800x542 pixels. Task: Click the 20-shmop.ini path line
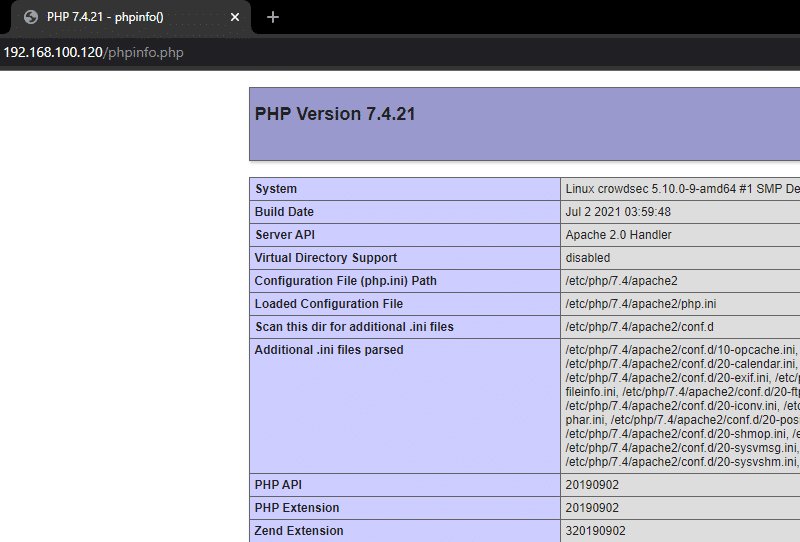pos(677,434)
